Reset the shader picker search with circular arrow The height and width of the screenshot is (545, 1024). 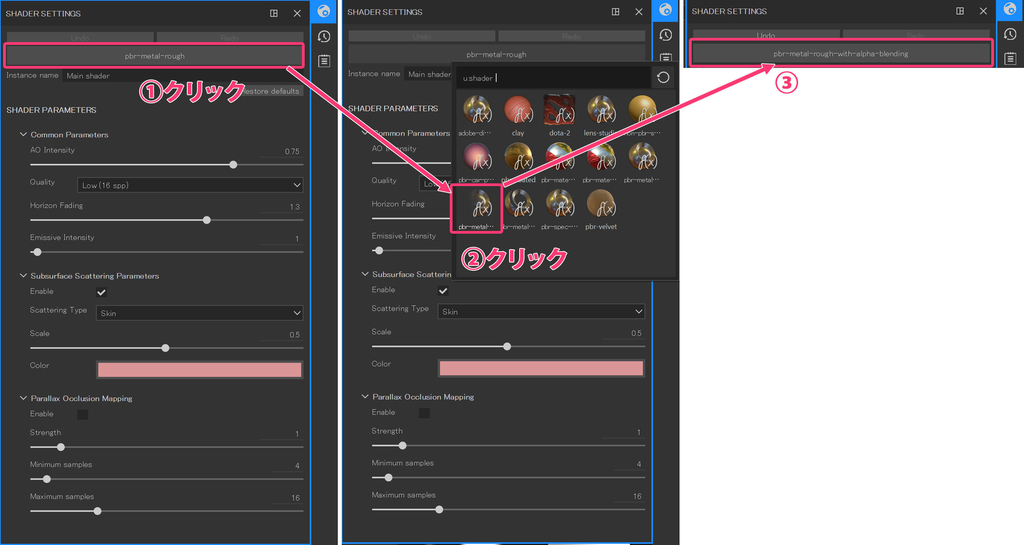(663, 78)
